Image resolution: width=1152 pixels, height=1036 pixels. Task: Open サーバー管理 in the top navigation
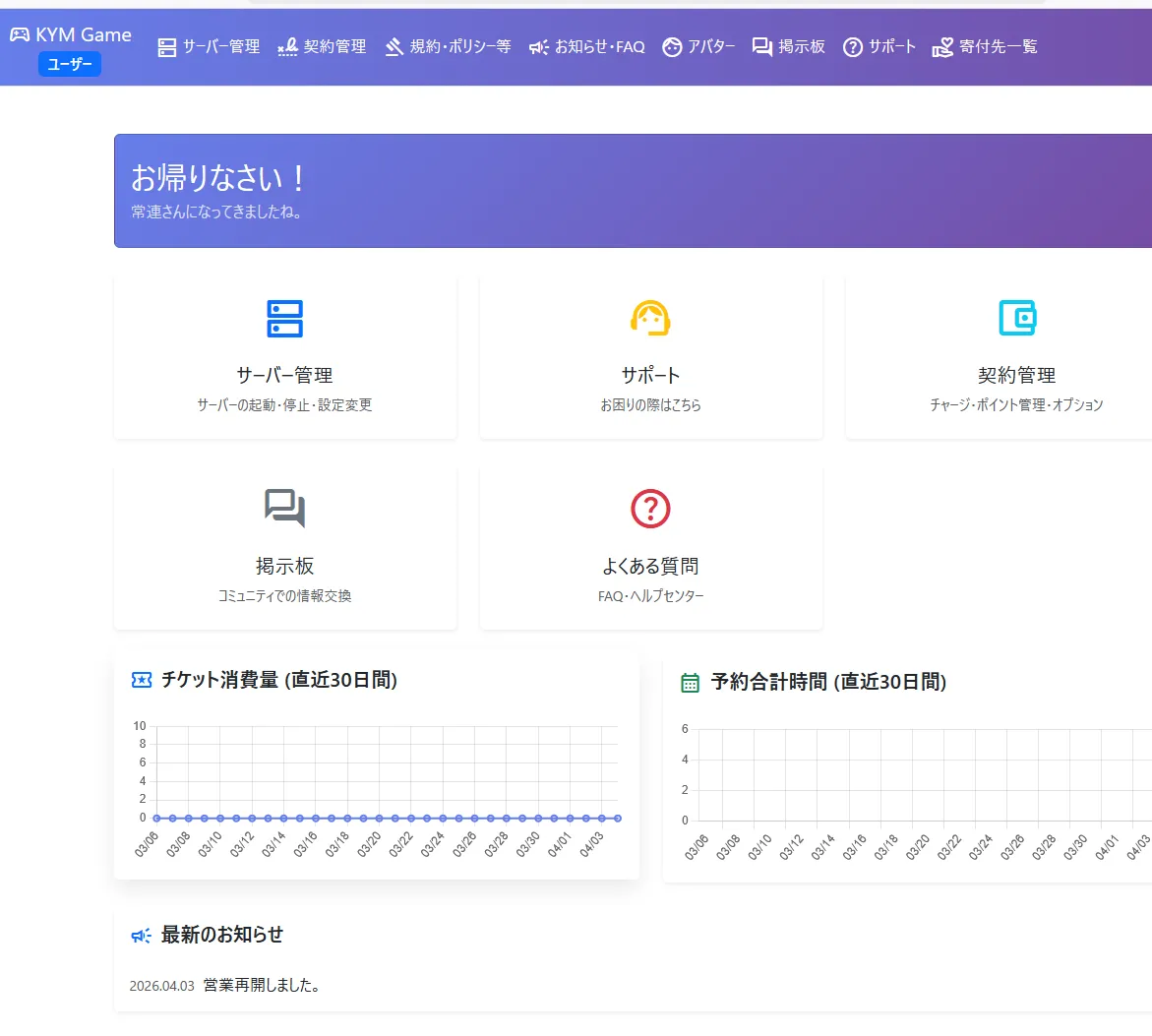click(x=210, y=47)
